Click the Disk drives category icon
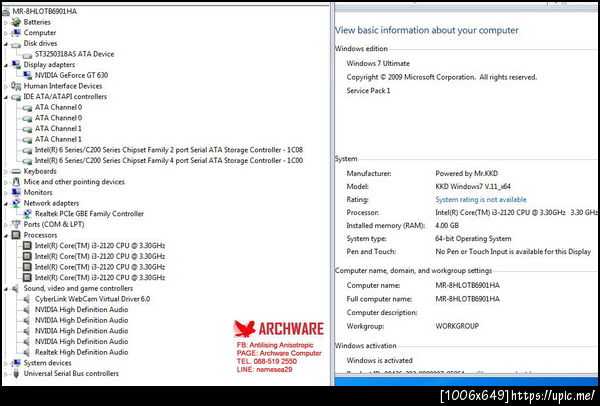600x406 pixels. (16, 44)
